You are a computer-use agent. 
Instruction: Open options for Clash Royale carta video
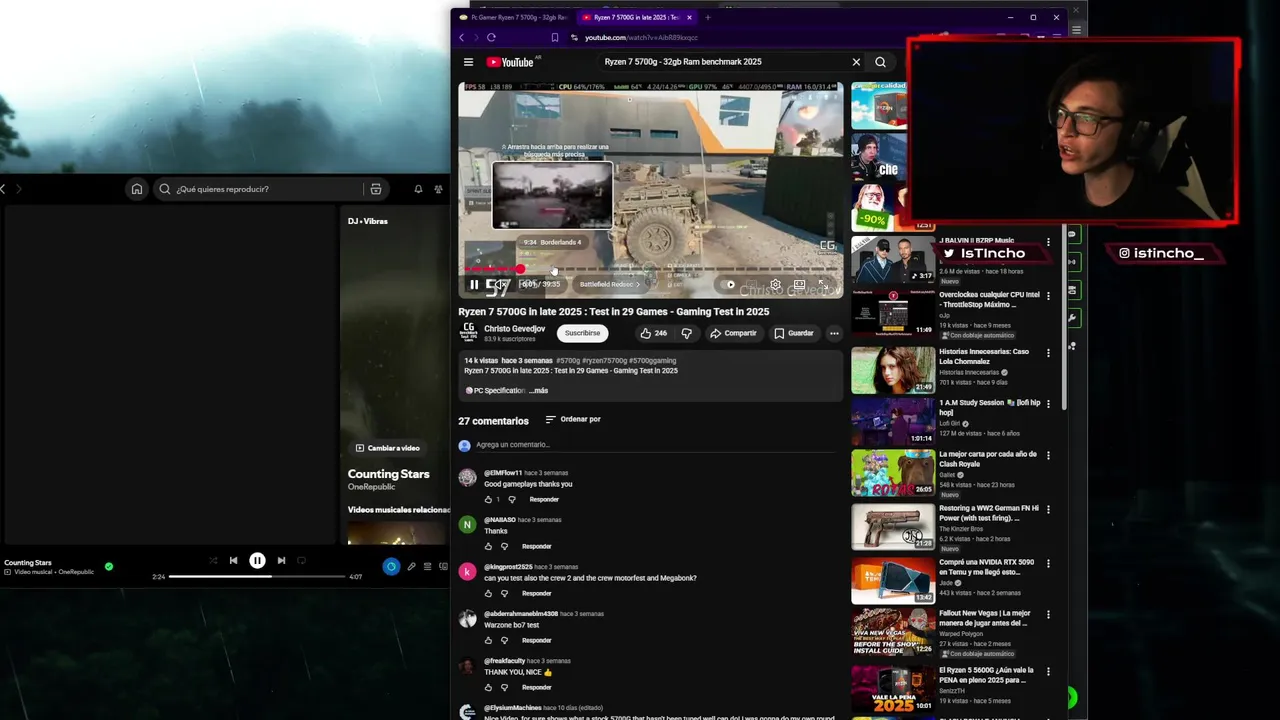(x=1048, y=455)
